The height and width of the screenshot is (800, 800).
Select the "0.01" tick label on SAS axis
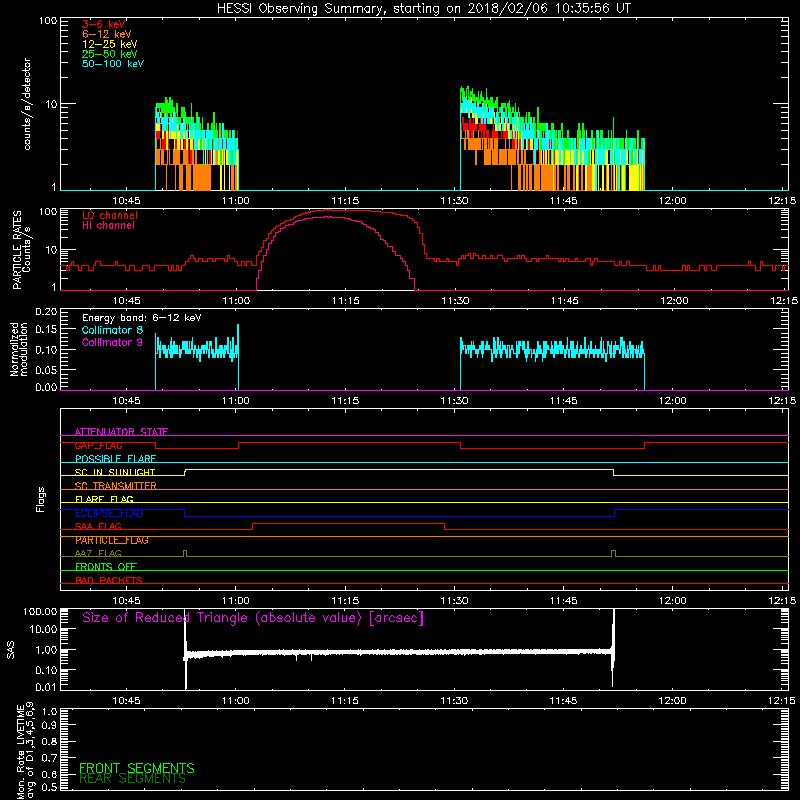(x=46, y=687)
